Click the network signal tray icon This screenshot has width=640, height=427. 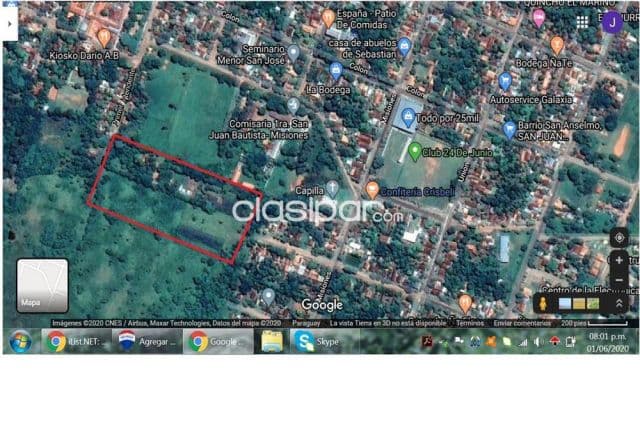coord(523,342)
